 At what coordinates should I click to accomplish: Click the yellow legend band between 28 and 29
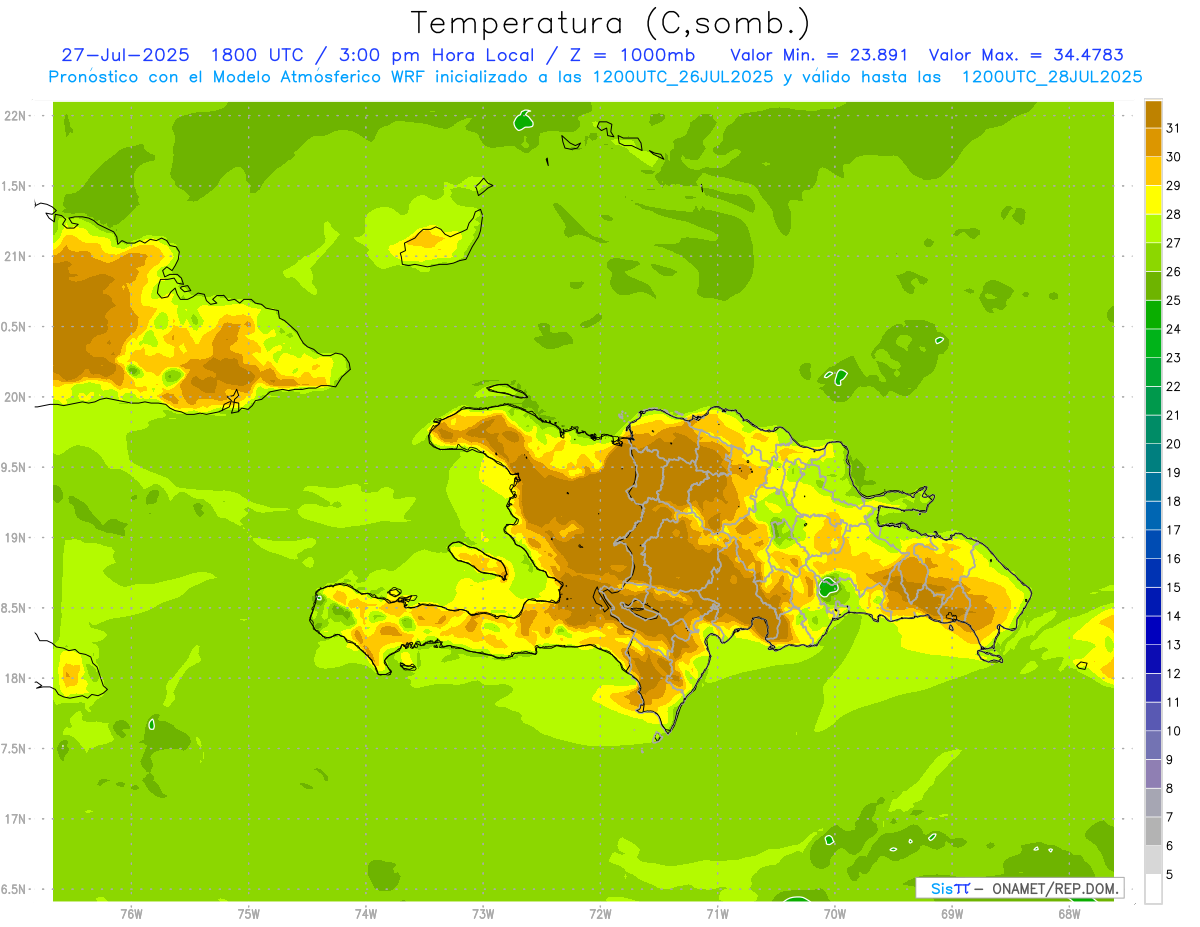click(1153, 199)
